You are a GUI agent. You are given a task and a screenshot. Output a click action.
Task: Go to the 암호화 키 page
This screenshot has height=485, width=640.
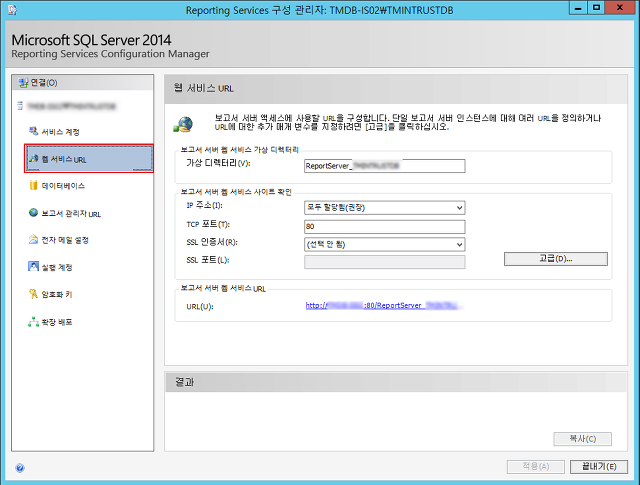click(57, 294)
